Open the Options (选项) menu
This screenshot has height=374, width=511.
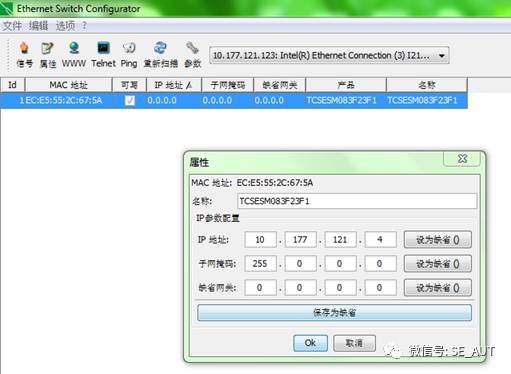coord(65,26)
